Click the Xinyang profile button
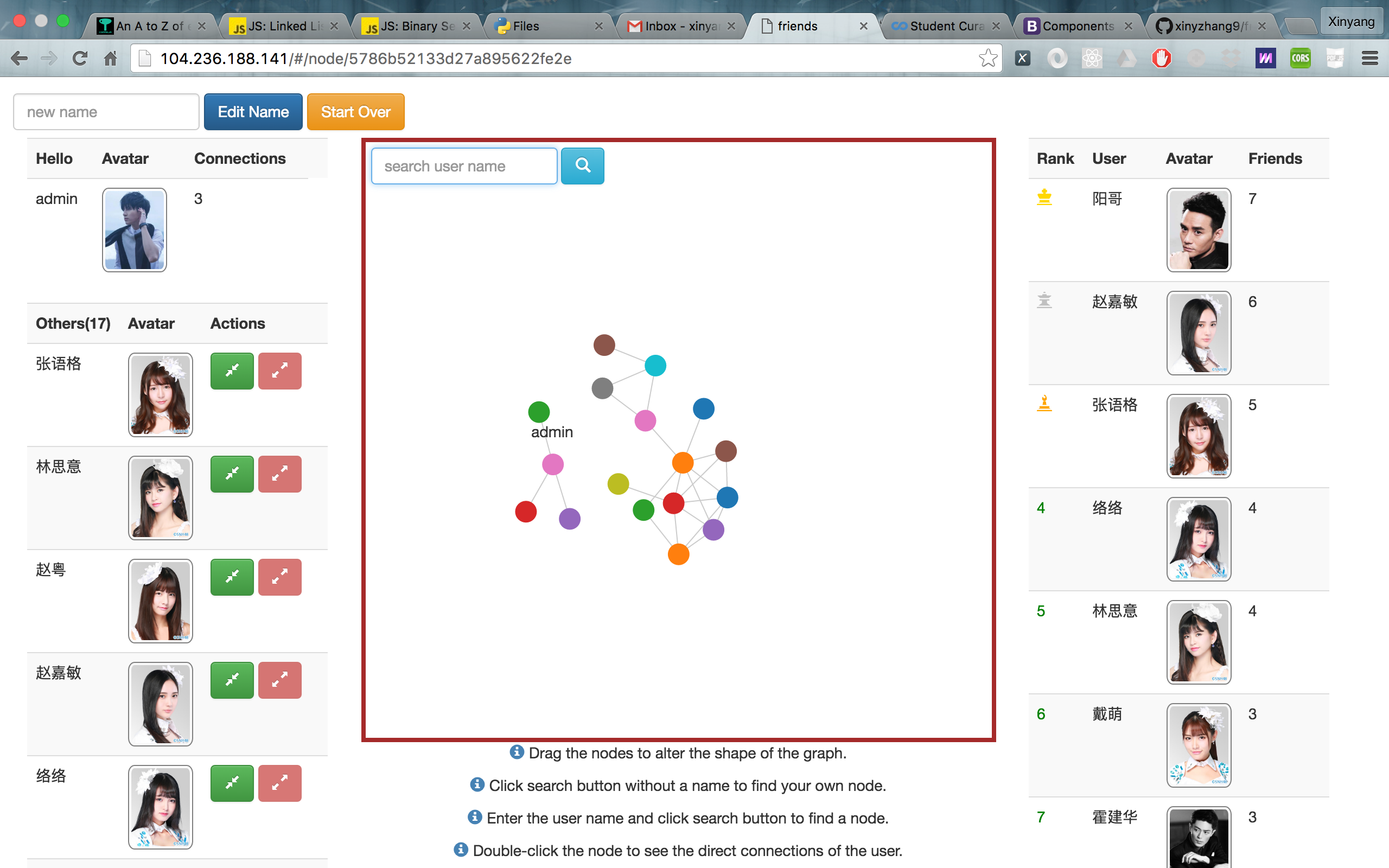This screenshot has height=868, width=1389. 1350,22
